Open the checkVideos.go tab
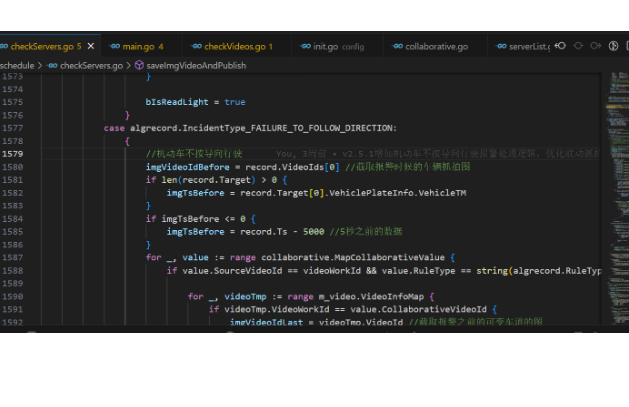 tap(237, 46)
